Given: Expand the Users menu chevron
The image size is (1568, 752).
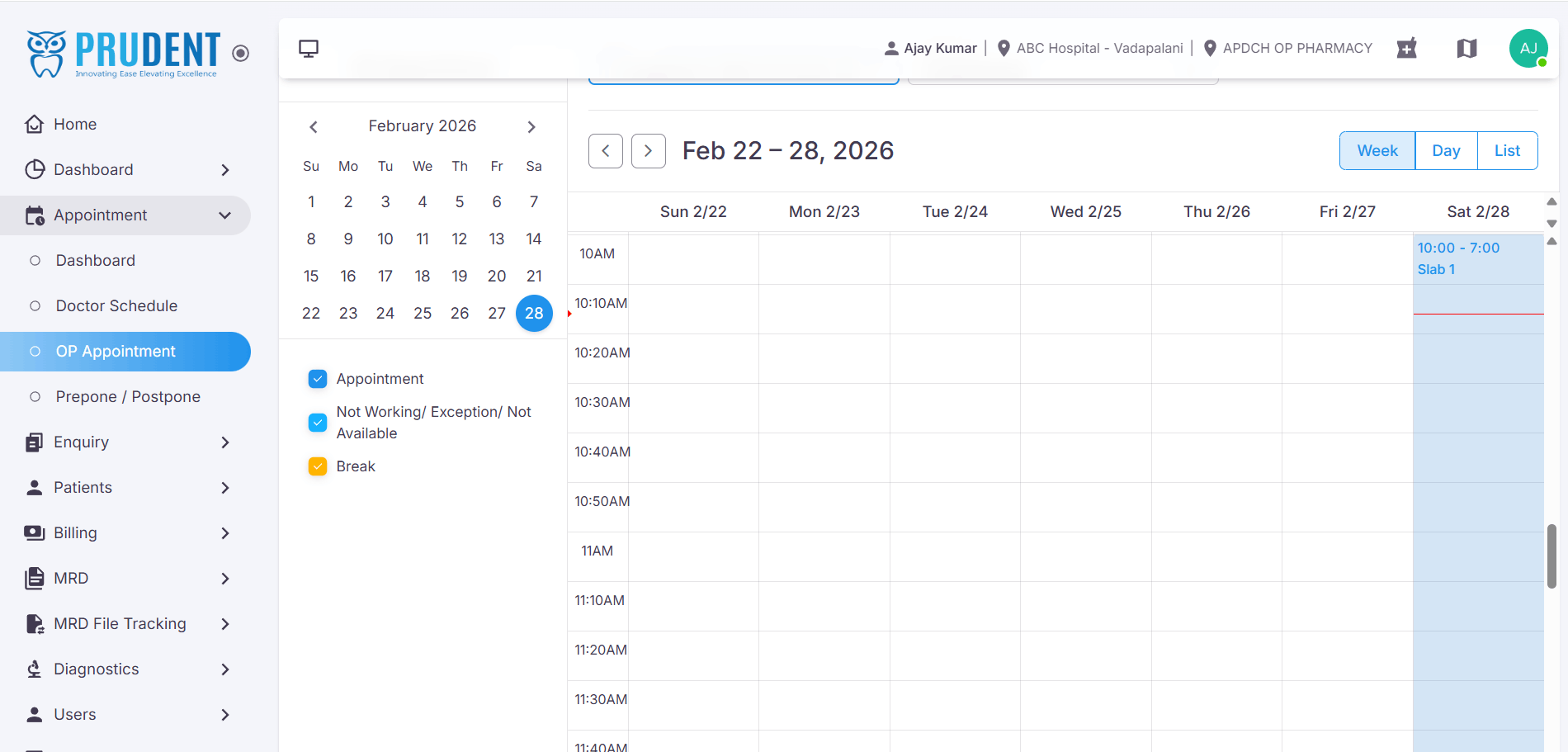Looking at the screenshot, I should 225,715.
